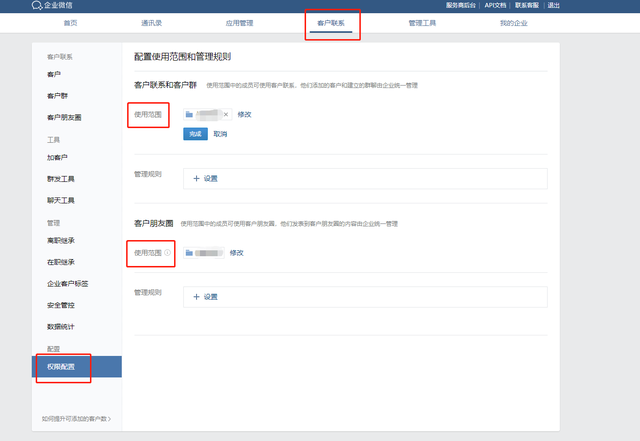Viewport: 640px width, 441px height.
Task: Switch to the 通讯录 tab
Action: 155,21
